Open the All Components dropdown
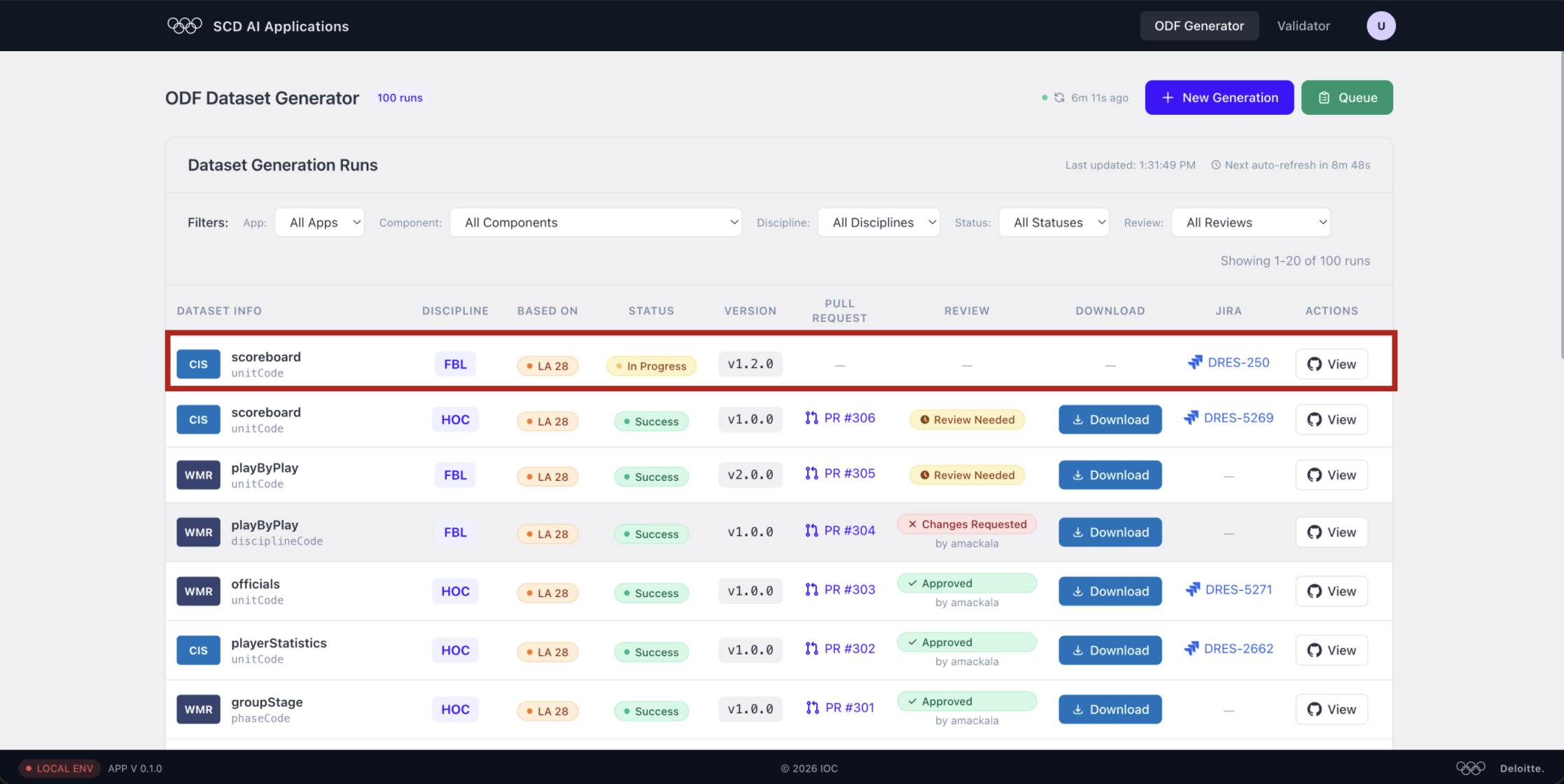Image resolution: width=1564 pixels, height=784 pixels. pos(596,223)
